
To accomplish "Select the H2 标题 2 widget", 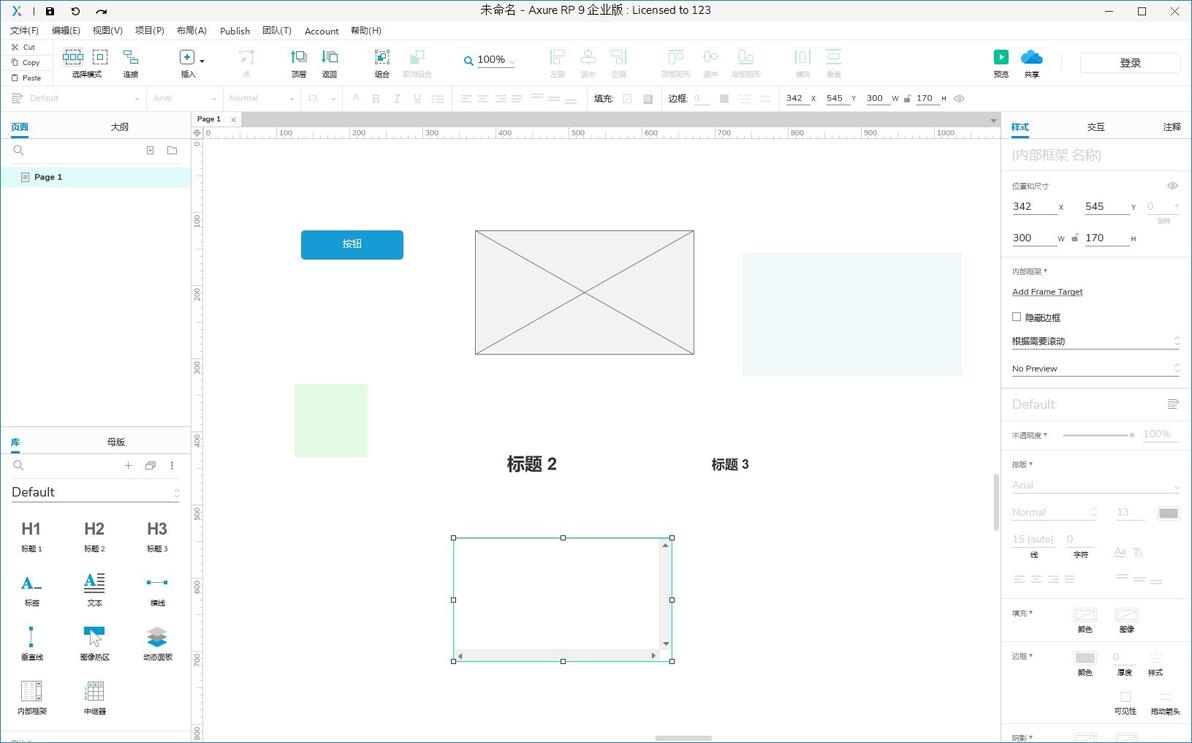I will click(94, 535).
